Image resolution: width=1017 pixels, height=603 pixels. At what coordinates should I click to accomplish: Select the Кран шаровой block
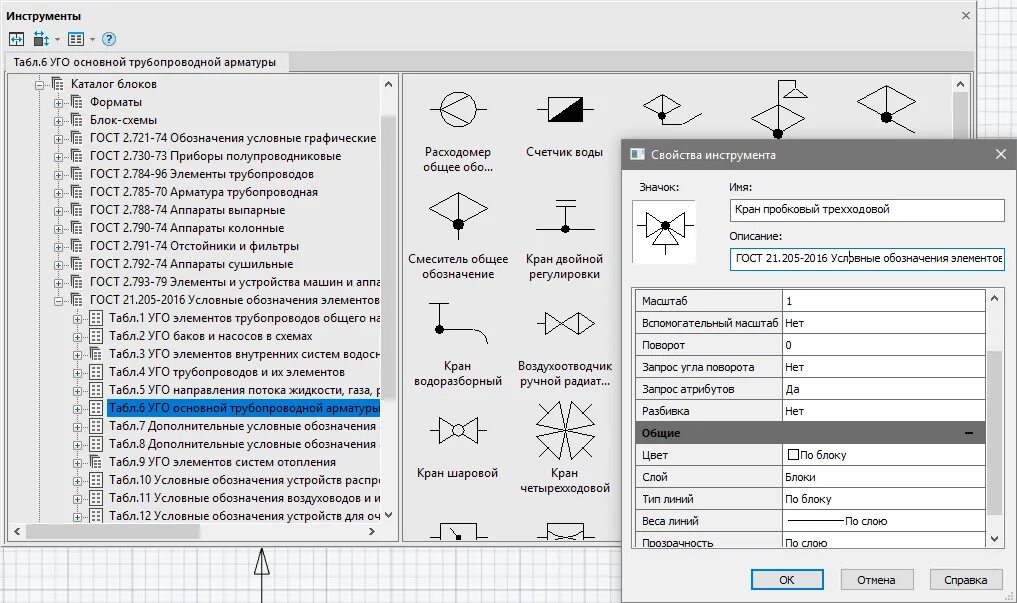tap(458, 447)
